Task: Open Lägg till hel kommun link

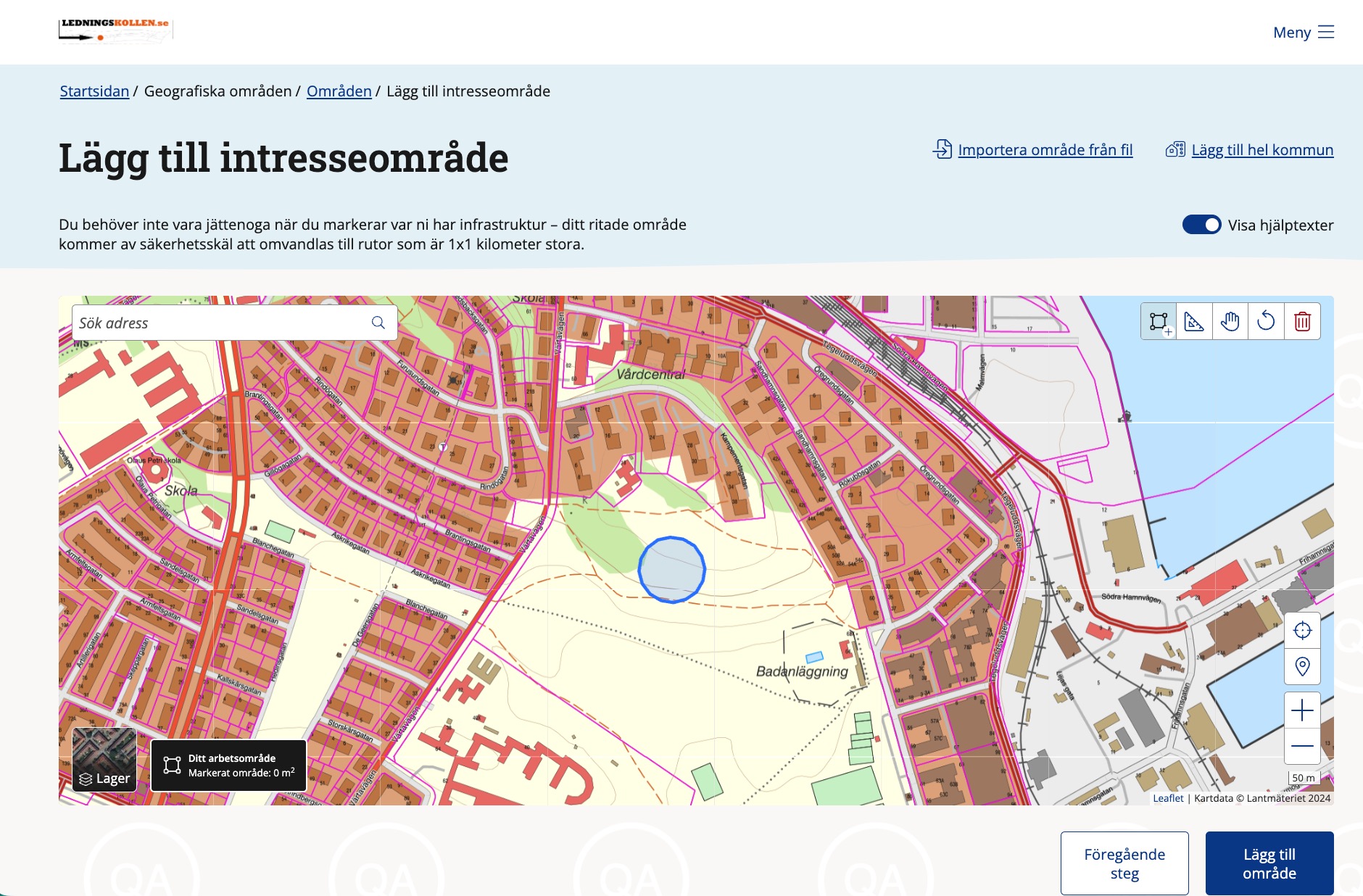Action: (1262, 149)
